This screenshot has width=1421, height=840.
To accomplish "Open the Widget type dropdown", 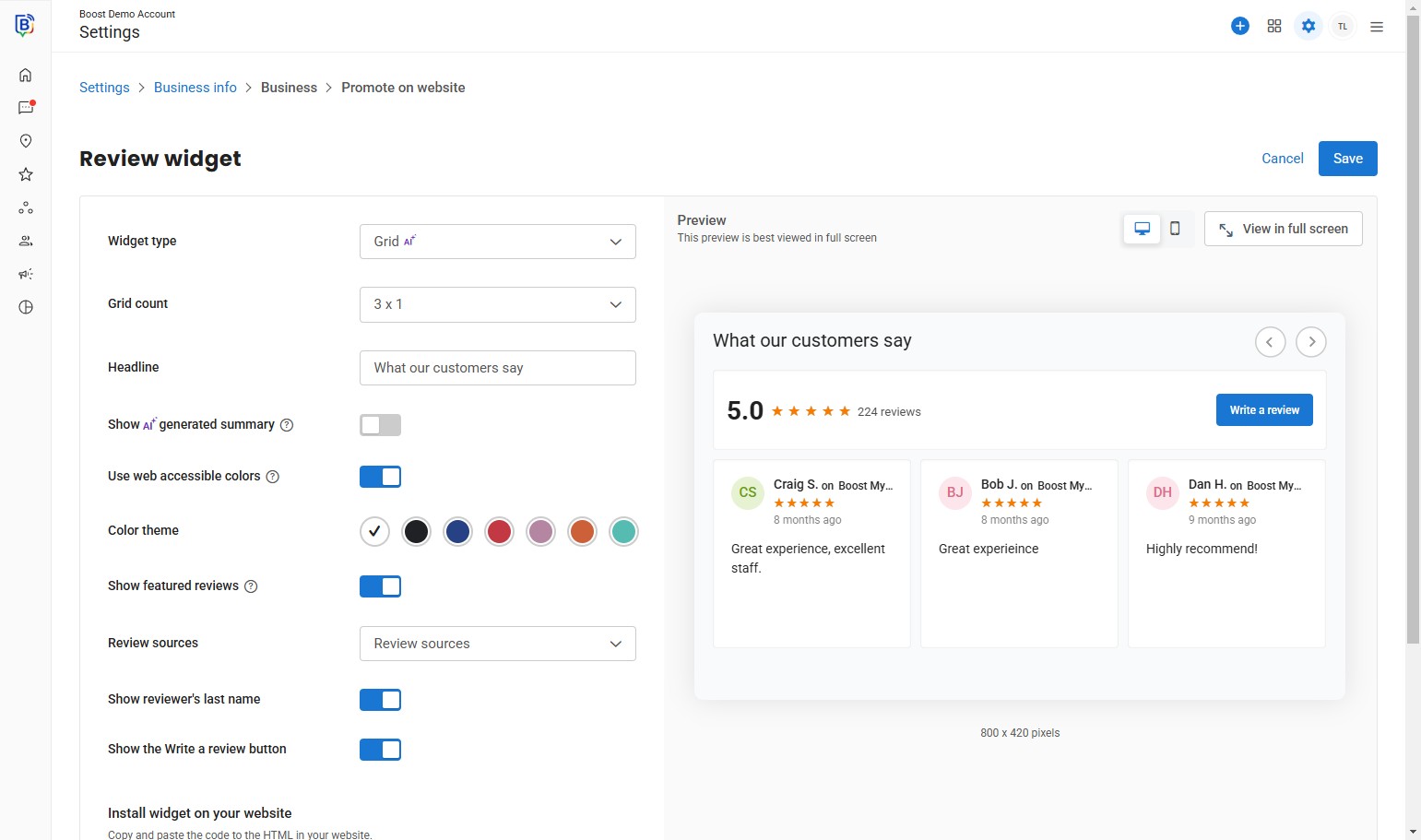I will (497, 242).
